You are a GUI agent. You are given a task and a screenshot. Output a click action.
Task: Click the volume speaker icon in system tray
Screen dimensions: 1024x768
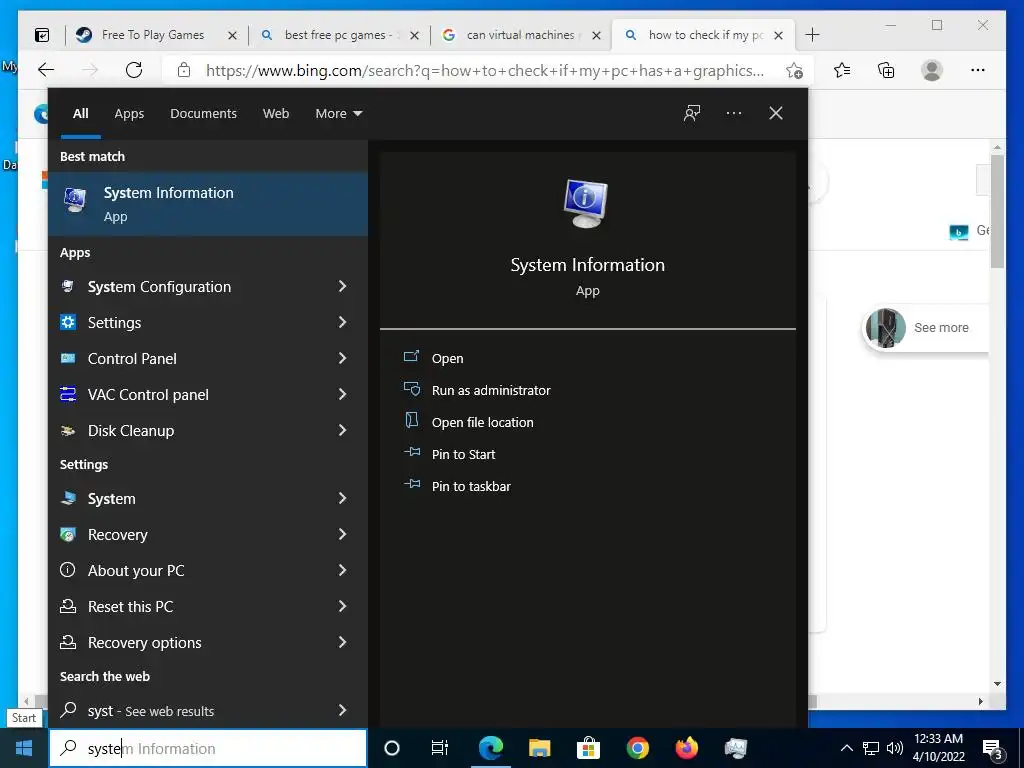[895, 748]
